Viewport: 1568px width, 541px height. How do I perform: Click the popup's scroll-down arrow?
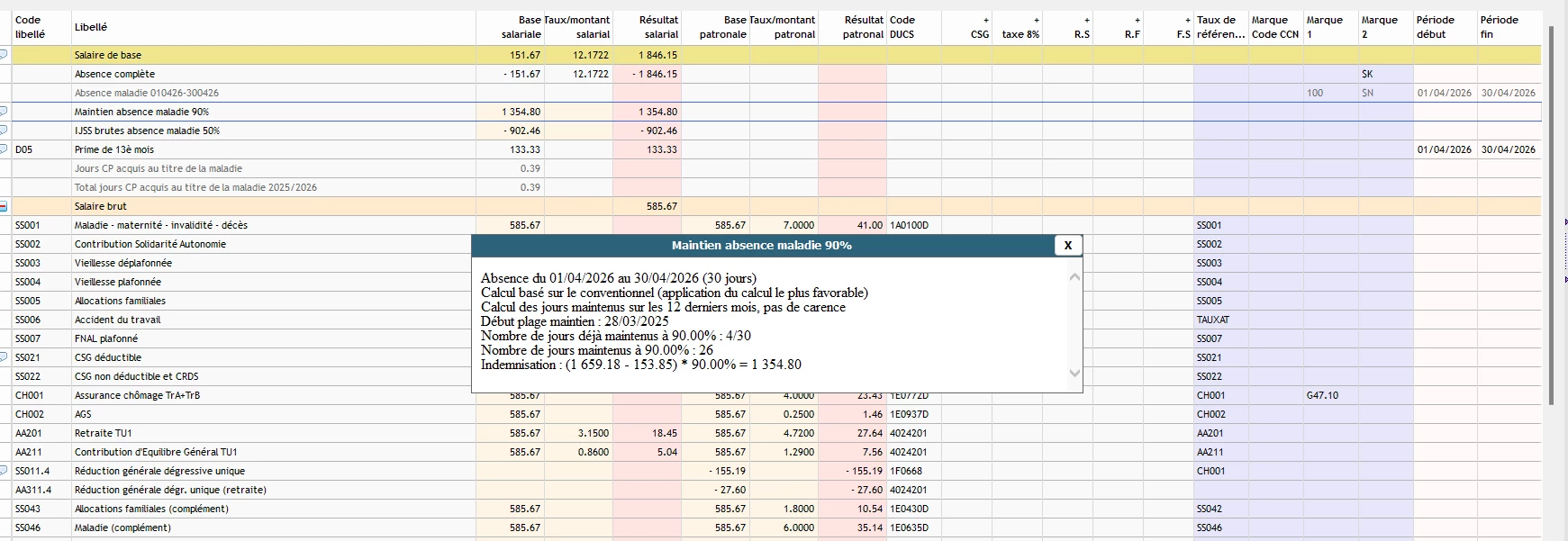pyautogui.click(x=1074, y=373)
